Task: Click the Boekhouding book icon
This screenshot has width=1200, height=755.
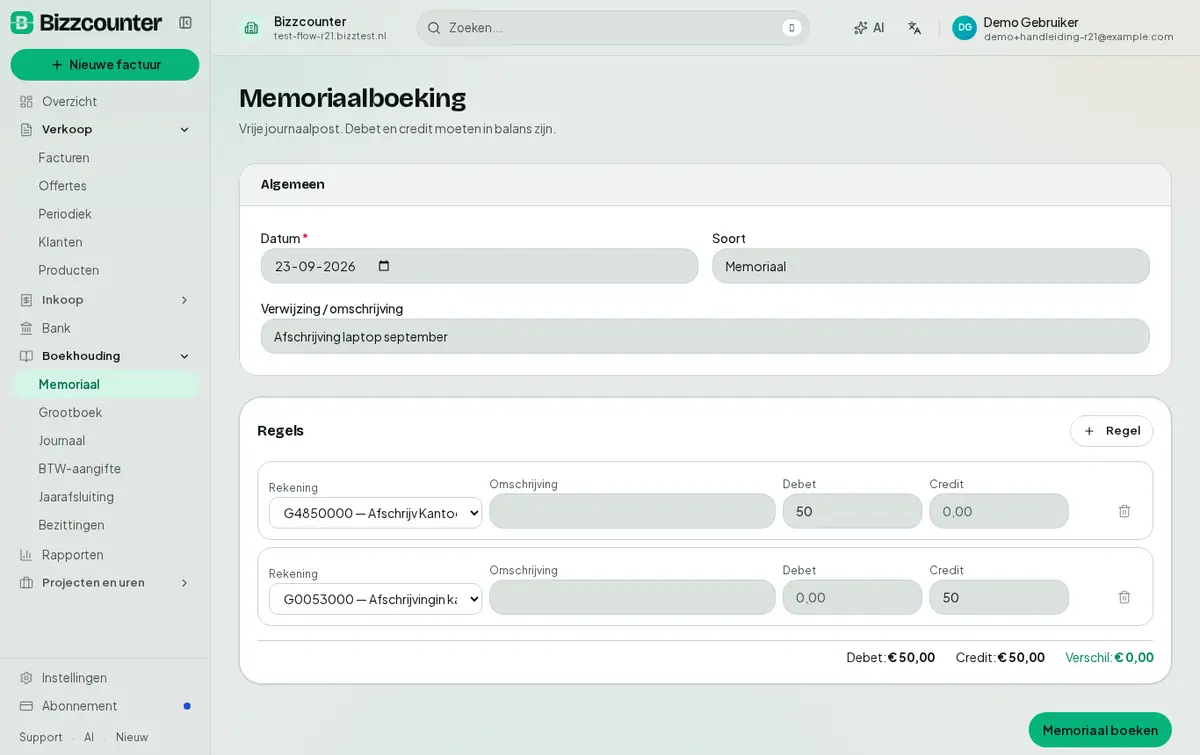Action: [27, 356]
